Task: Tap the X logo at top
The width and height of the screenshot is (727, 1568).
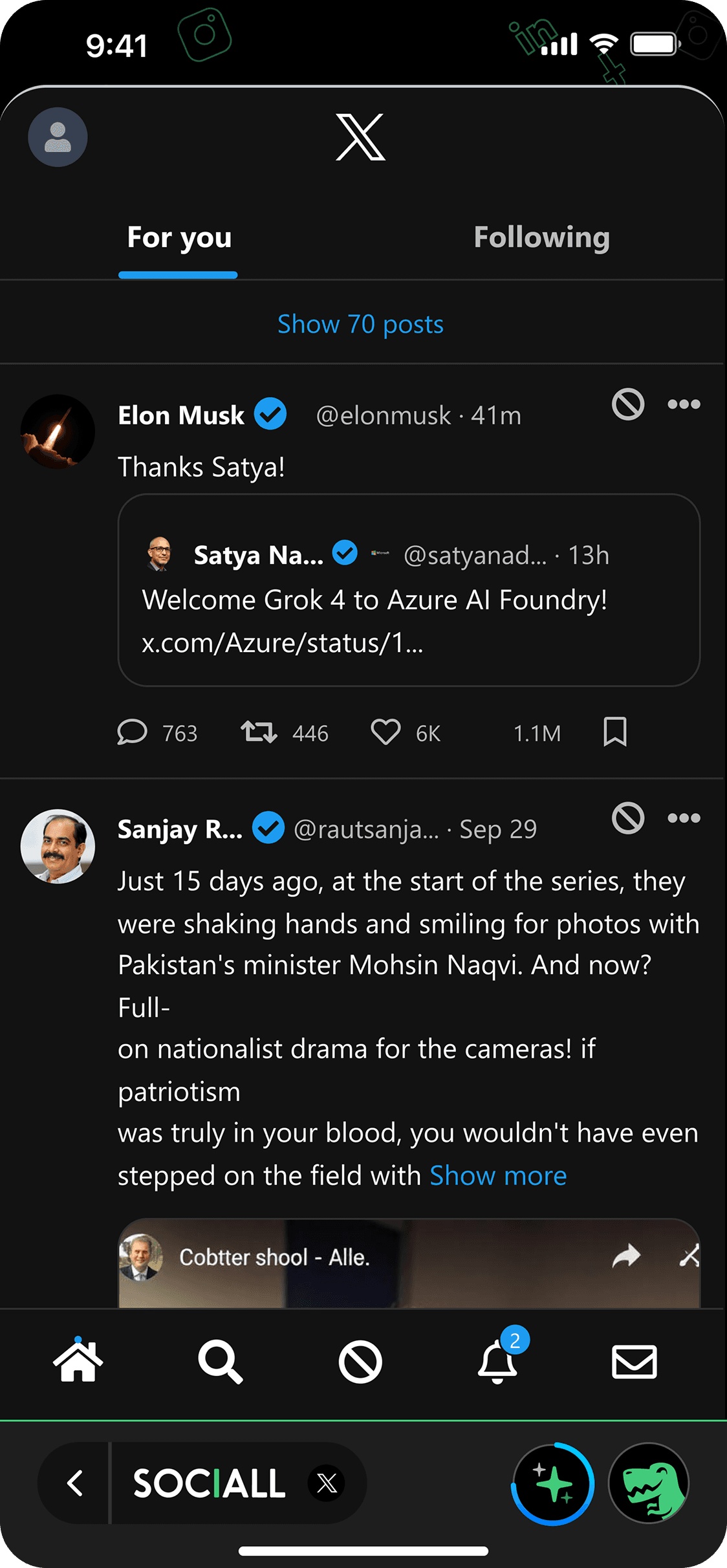Action: (360, 137)
